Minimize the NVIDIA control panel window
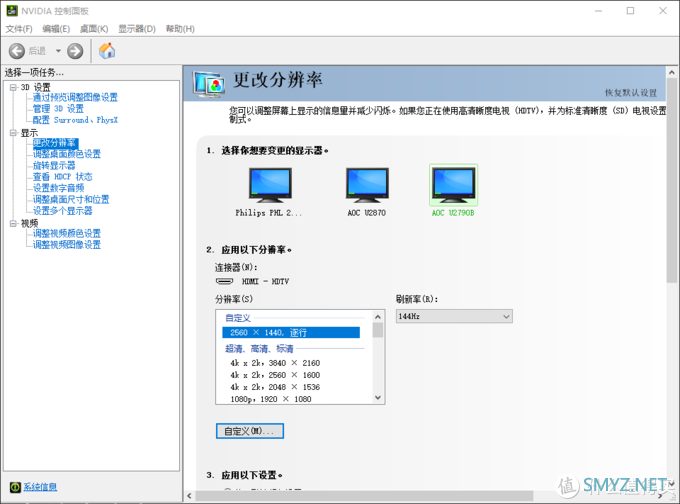The image size is (680, 504). (x=598, y=11)
